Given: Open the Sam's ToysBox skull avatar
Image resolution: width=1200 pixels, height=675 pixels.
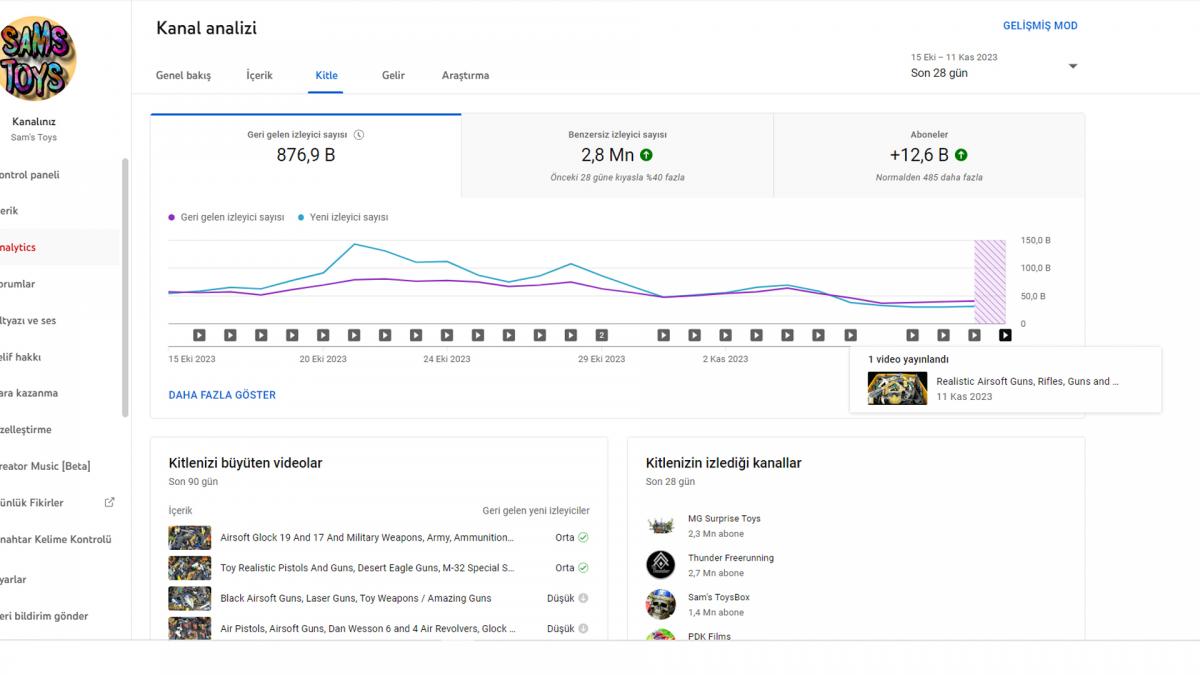Looking at the screenshot, I should pos(660,604).
